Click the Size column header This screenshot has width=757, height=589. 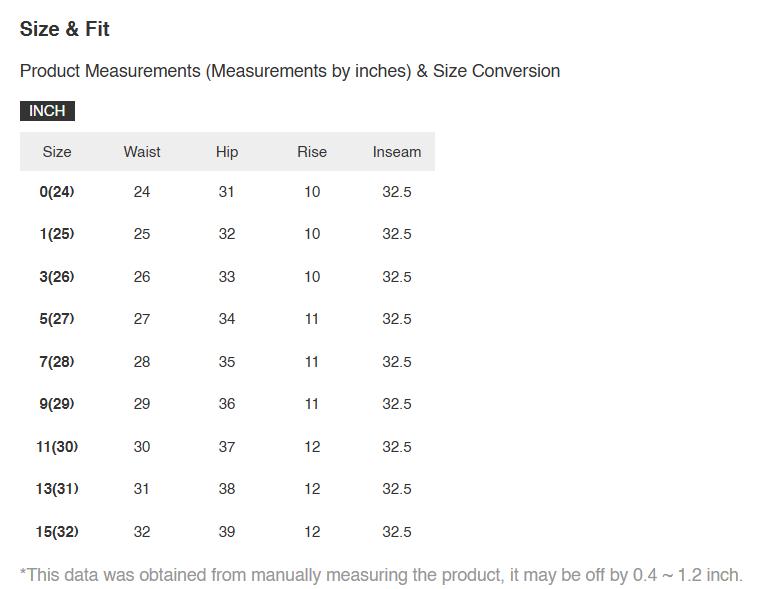(x=57, y=152)
